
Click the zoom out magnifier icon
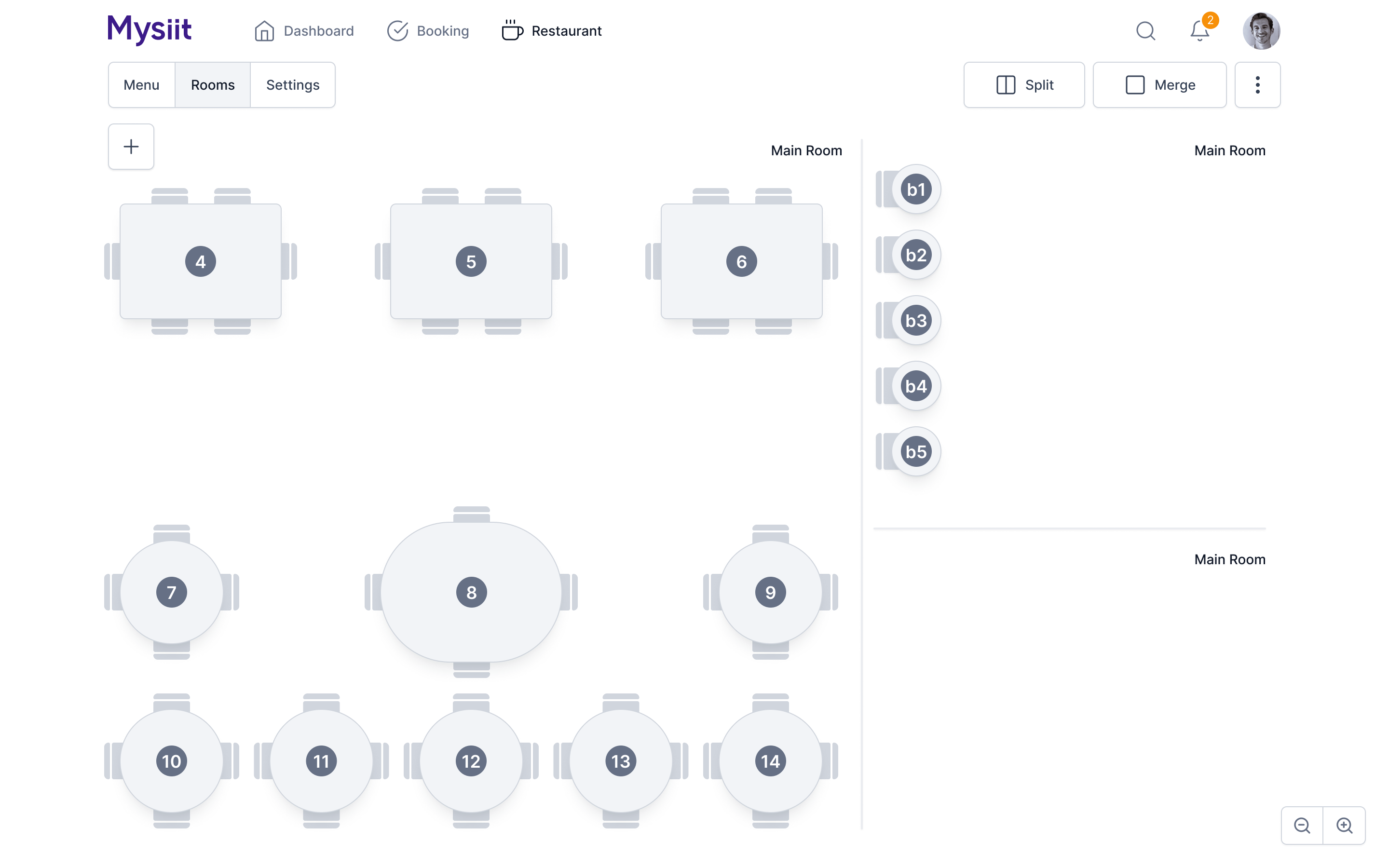1302,825
